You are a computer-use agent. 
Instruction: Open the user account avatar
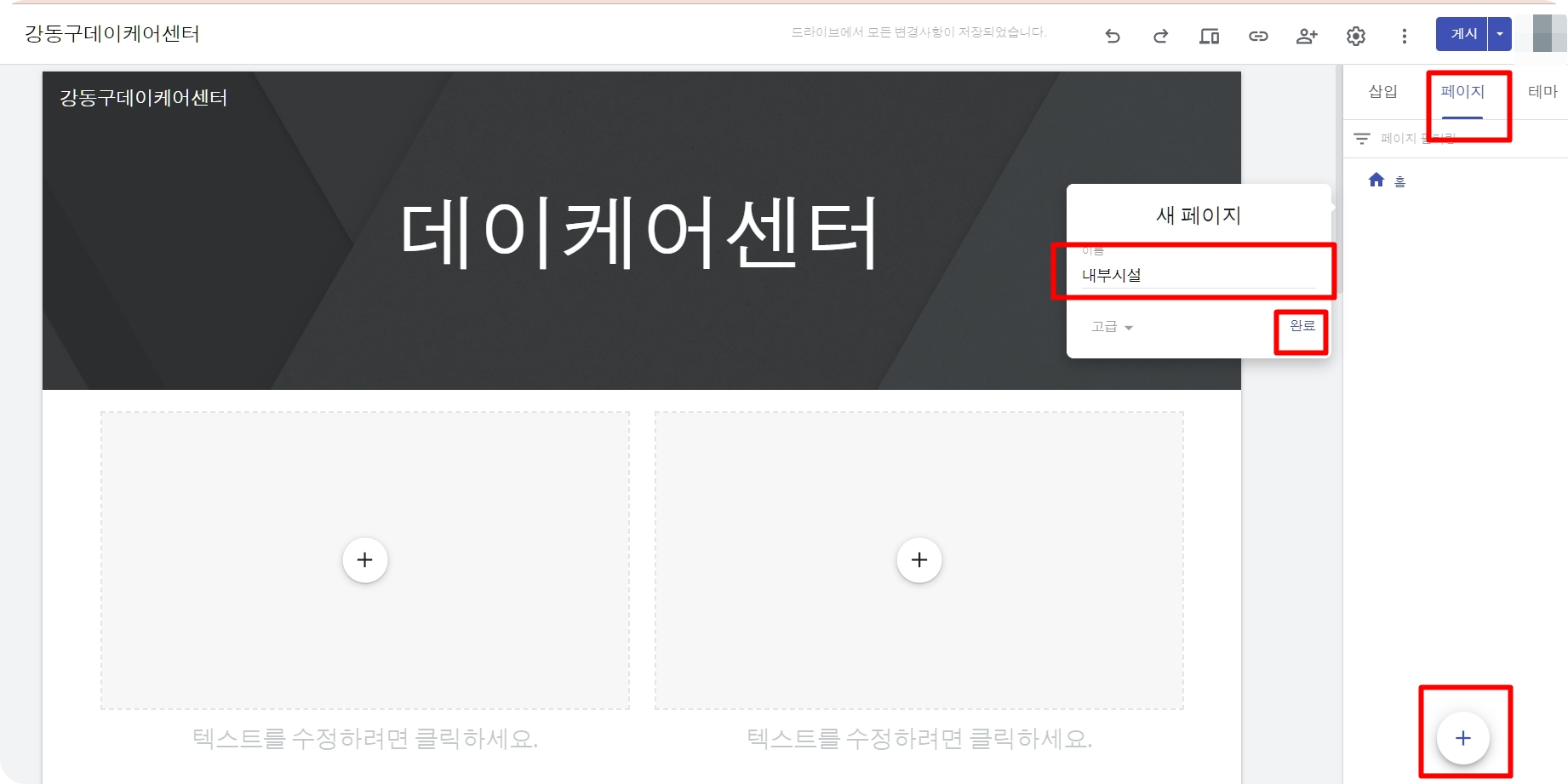[x=1549, y=34]
